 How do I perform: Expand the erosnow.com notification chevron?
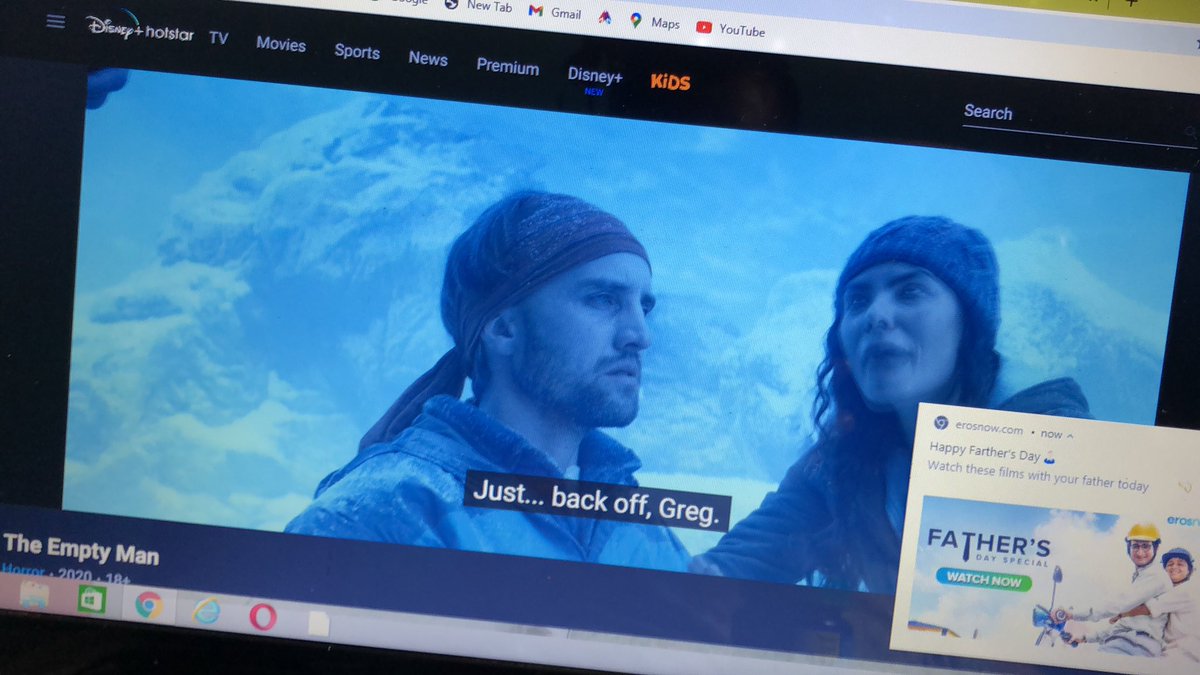pyautogui.click(x=1070, y=435)
